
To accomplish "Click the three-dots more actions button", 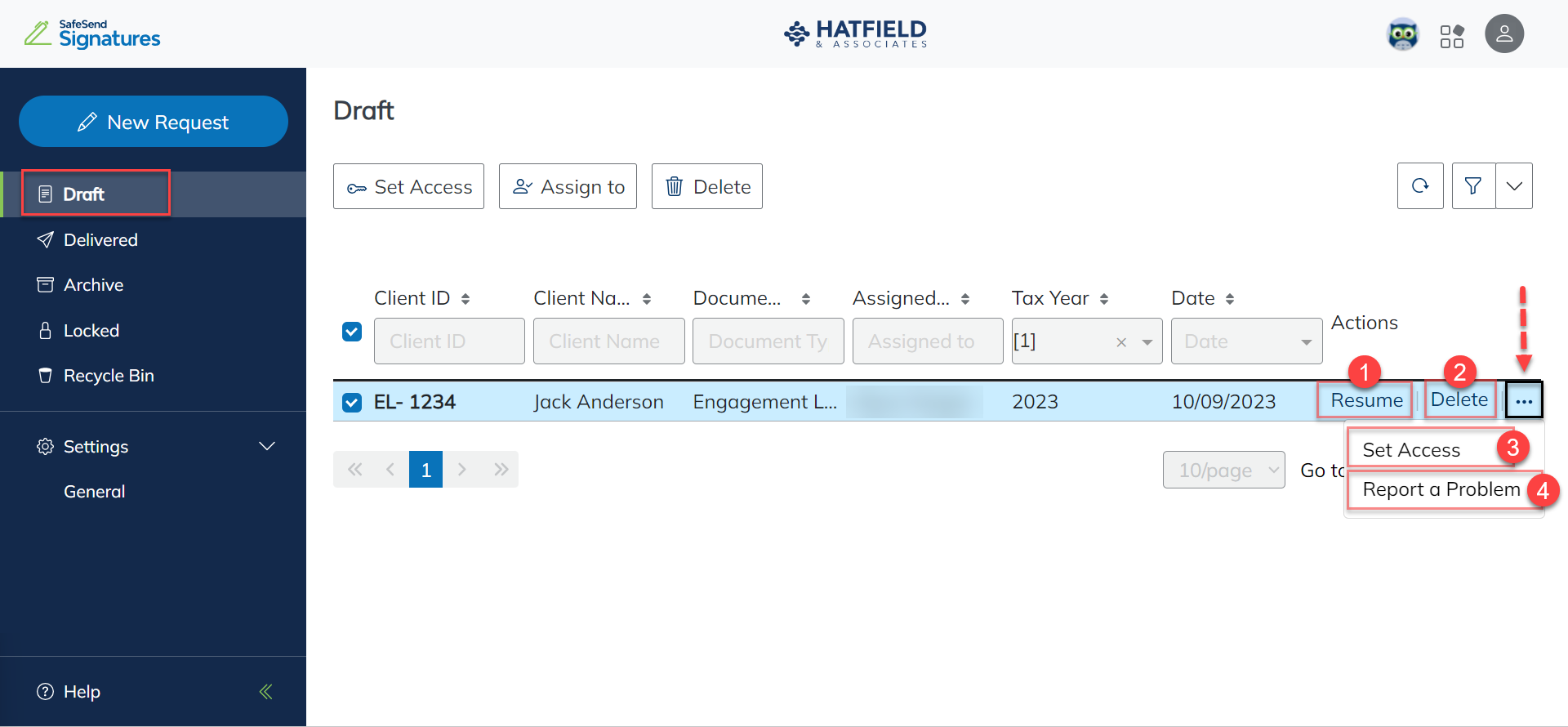I will (1524, 401).
